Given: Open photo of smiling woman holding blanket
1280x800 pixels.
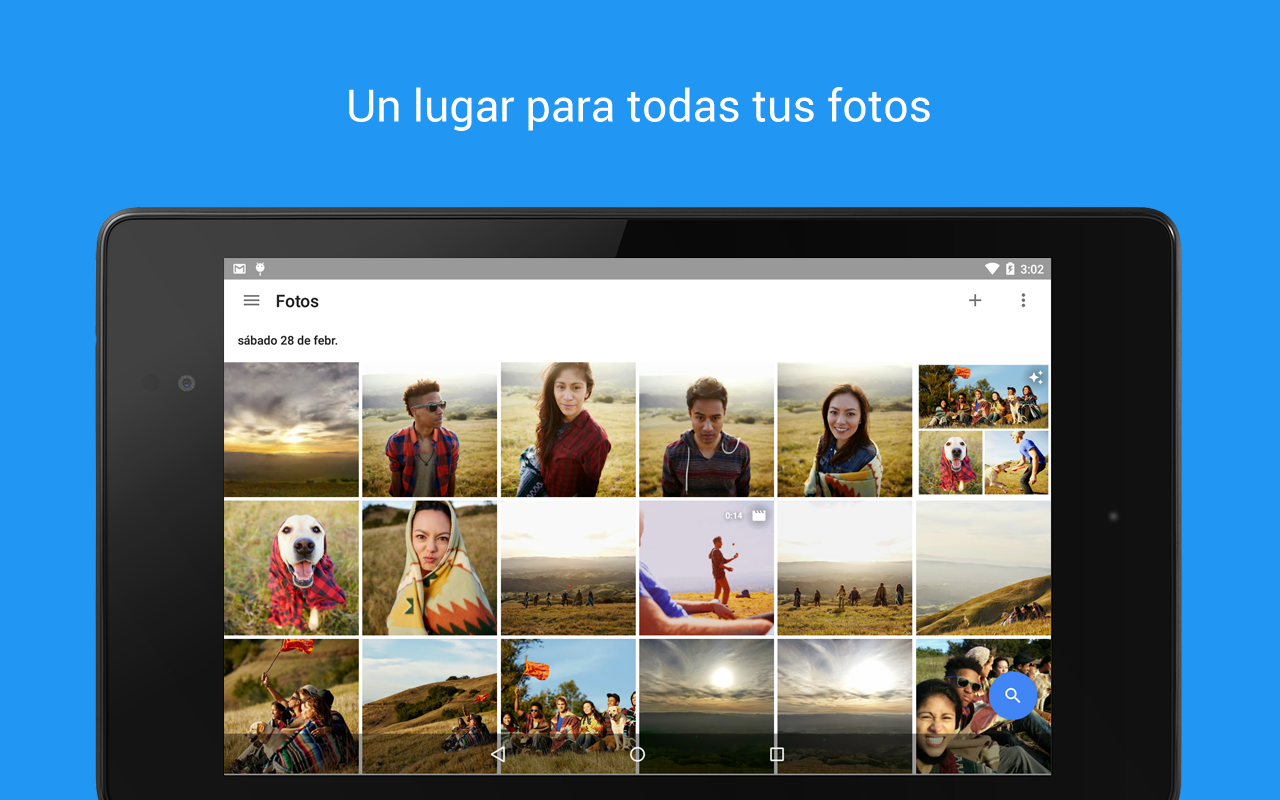Looking at the screenshot, I should tap(845, 429).
